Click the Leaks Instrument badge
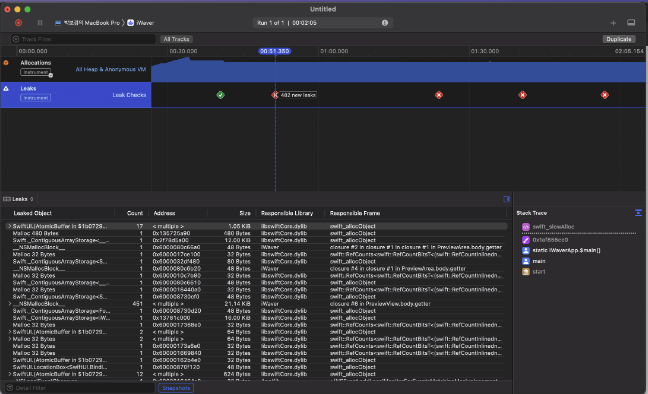This screenshot has height=394, width=648. (36, 98)
